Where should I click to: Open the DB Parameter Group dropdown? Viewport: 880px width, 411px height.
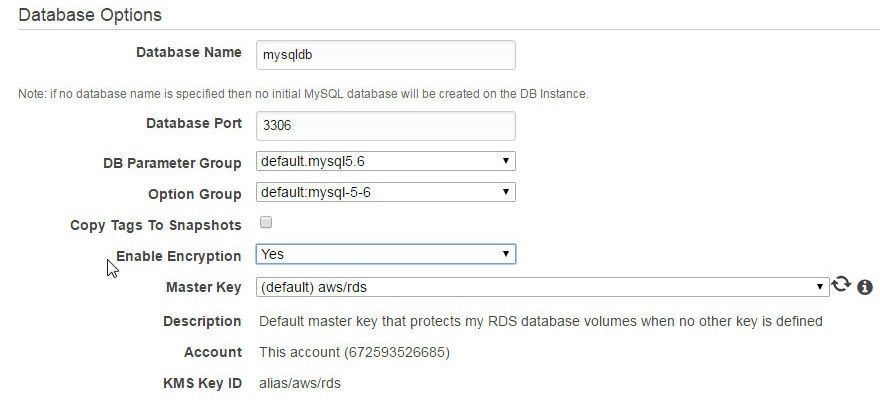pyautogui.click(x=386, y=161)
